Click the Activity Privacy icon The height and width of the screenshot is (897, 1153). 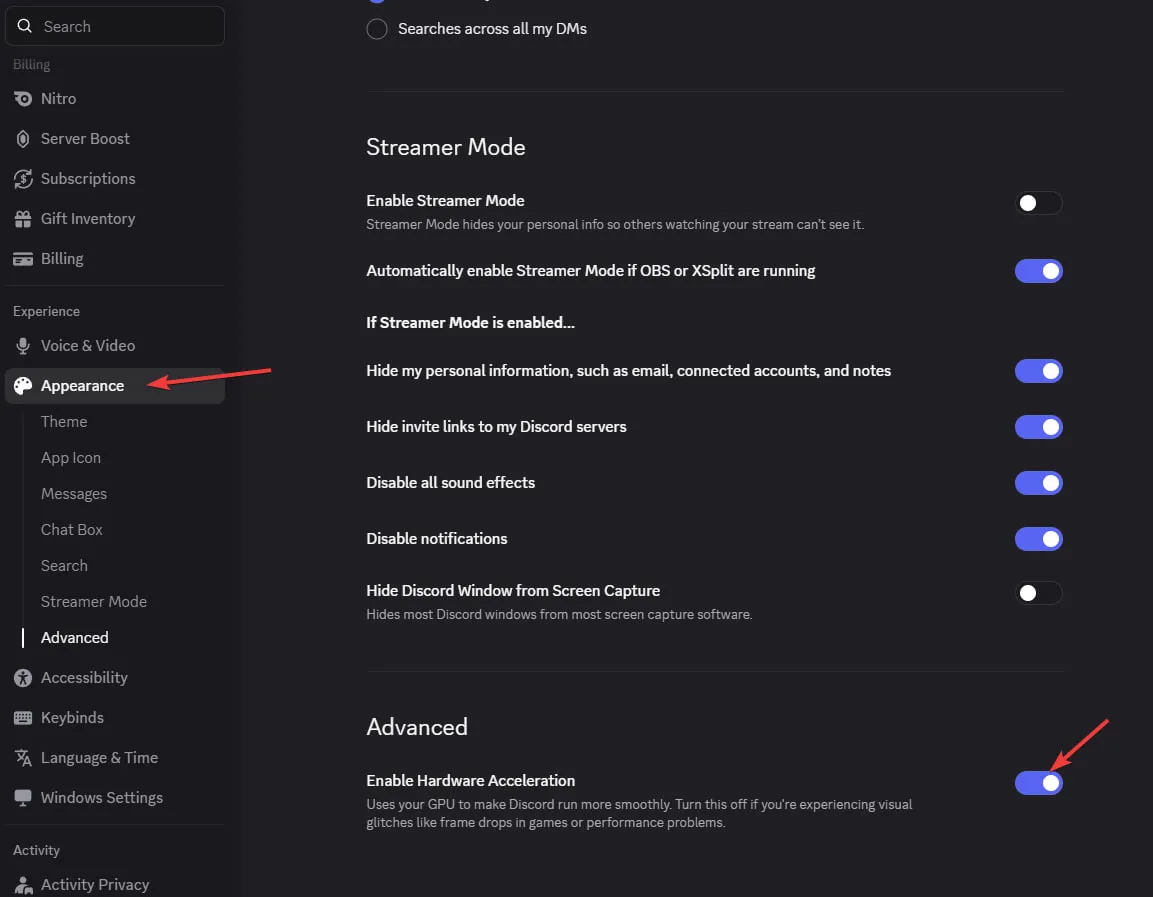pos(23,885)
